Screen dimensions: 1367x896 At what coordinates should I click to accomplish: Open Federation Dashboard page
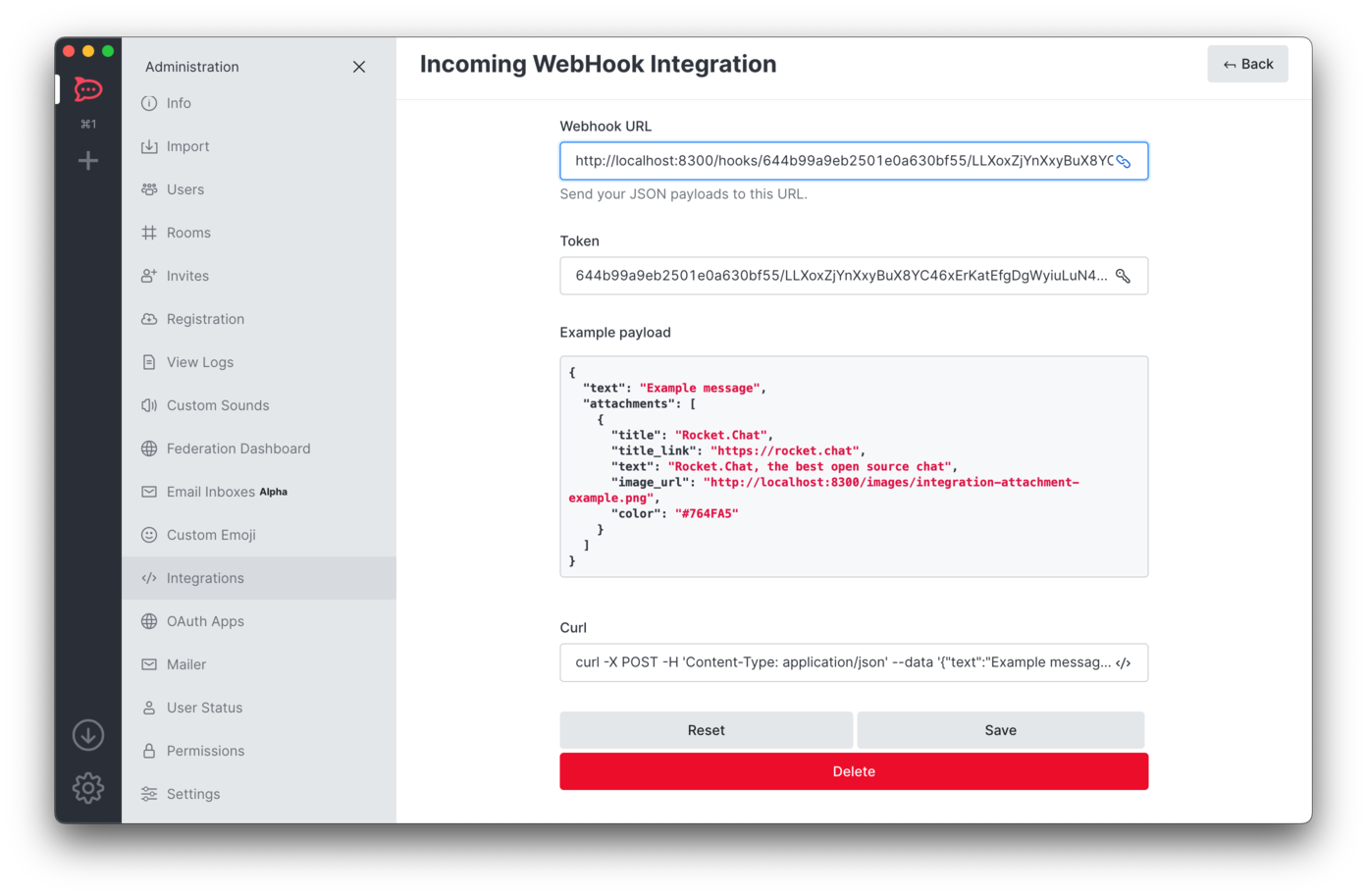259,448
